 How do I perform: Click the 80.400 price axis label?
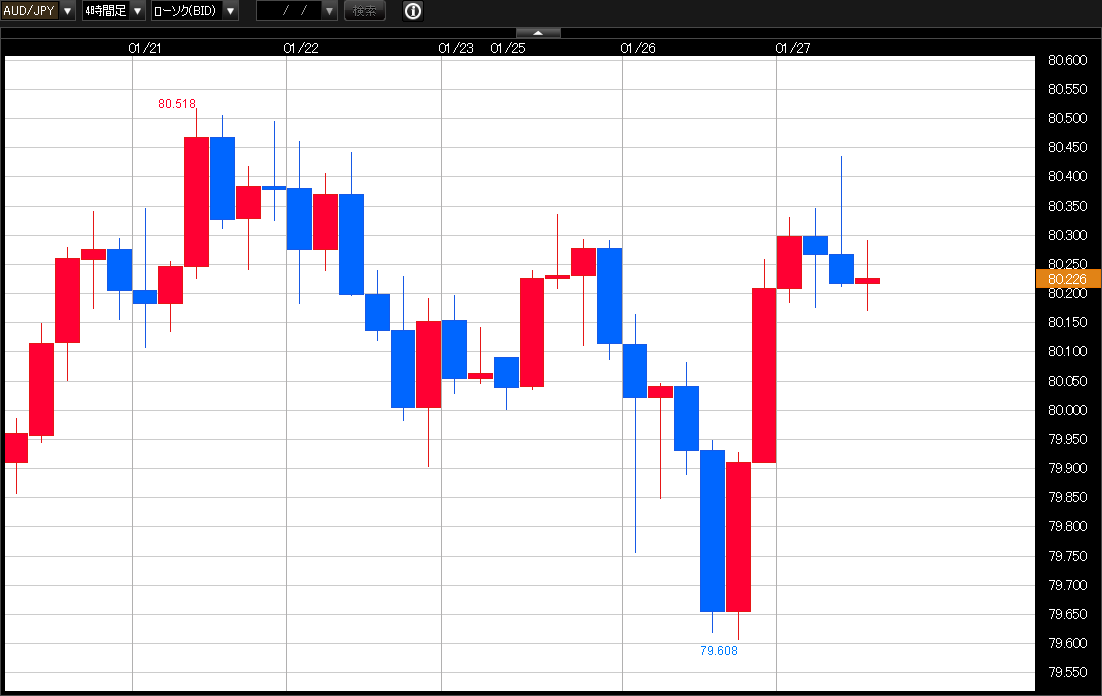point(1068,176)
